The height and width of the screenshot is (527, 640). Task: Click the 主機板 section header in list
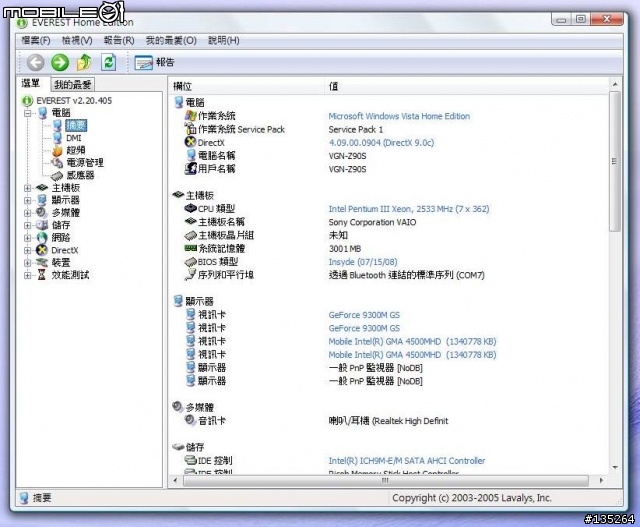(x=200, y=196)
